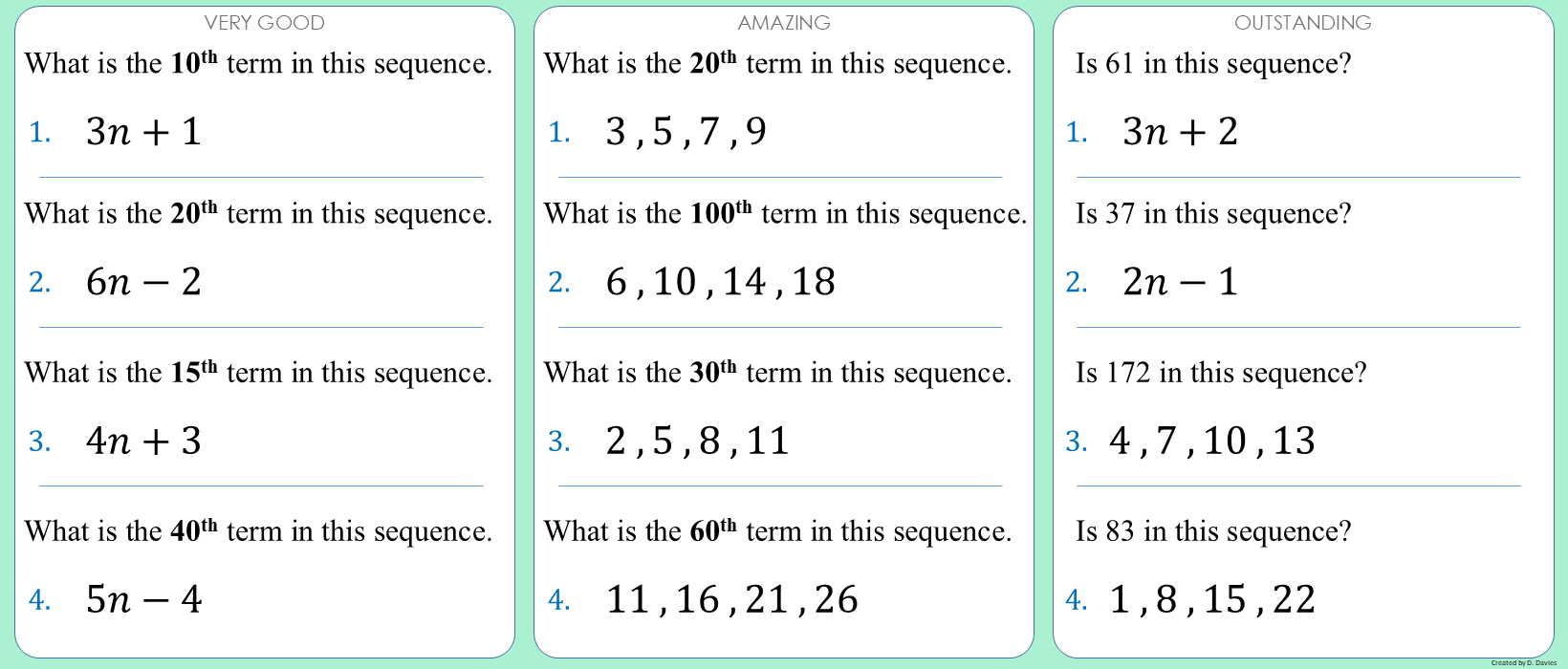
Task: Click the question "Is 172 in this sequence?"
Action: pos(1221,373)
